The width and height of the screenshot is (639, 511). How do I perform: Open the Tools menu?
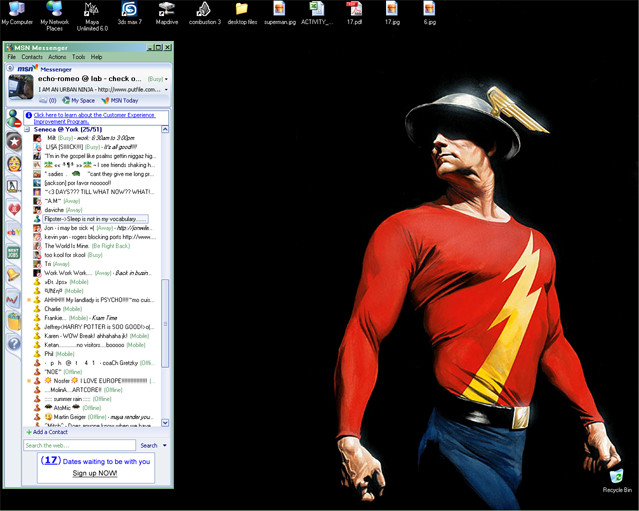pyautogui.click(x=79, y=57)
